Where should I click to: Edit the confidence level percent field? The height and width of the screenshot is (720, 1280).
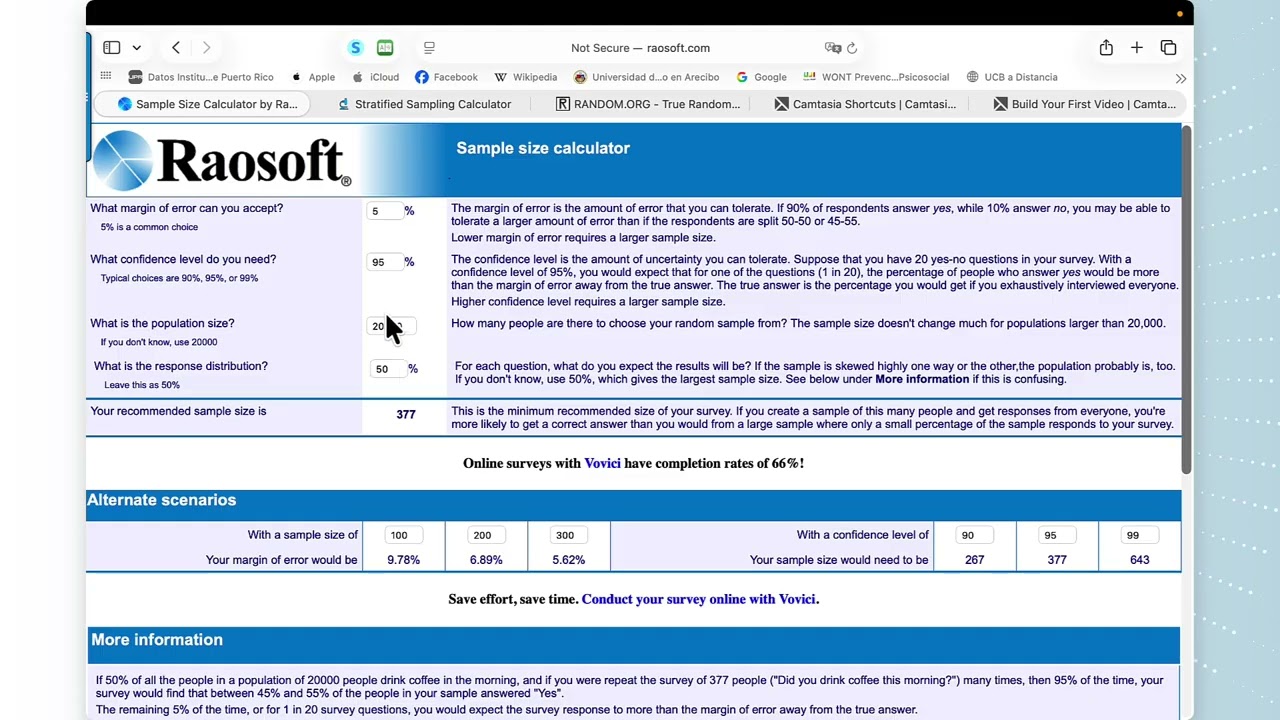385,262
